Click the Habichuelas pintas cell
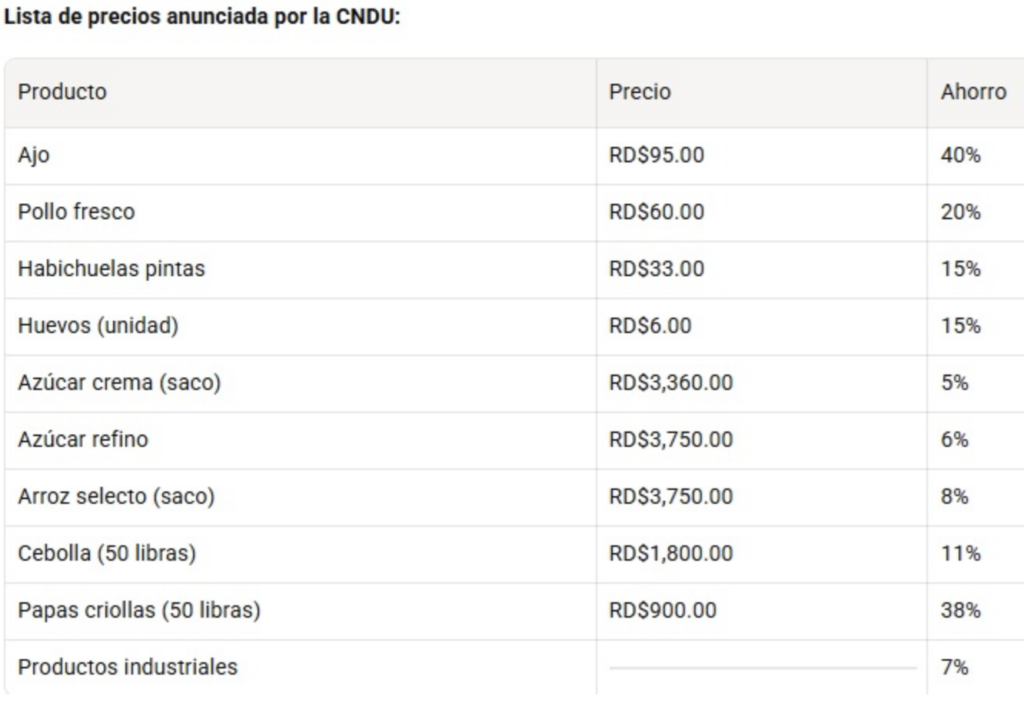Image resolution: width=1024 pixels, height=703 pixels. click(111, 269)
